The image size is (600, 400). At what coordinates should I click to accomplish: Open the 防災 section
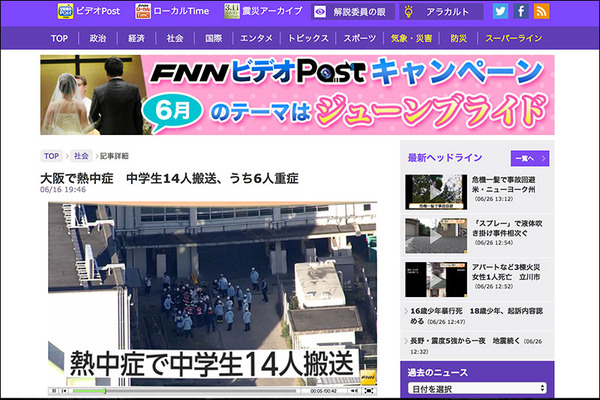pyautogui.click(x=458, y=38)
